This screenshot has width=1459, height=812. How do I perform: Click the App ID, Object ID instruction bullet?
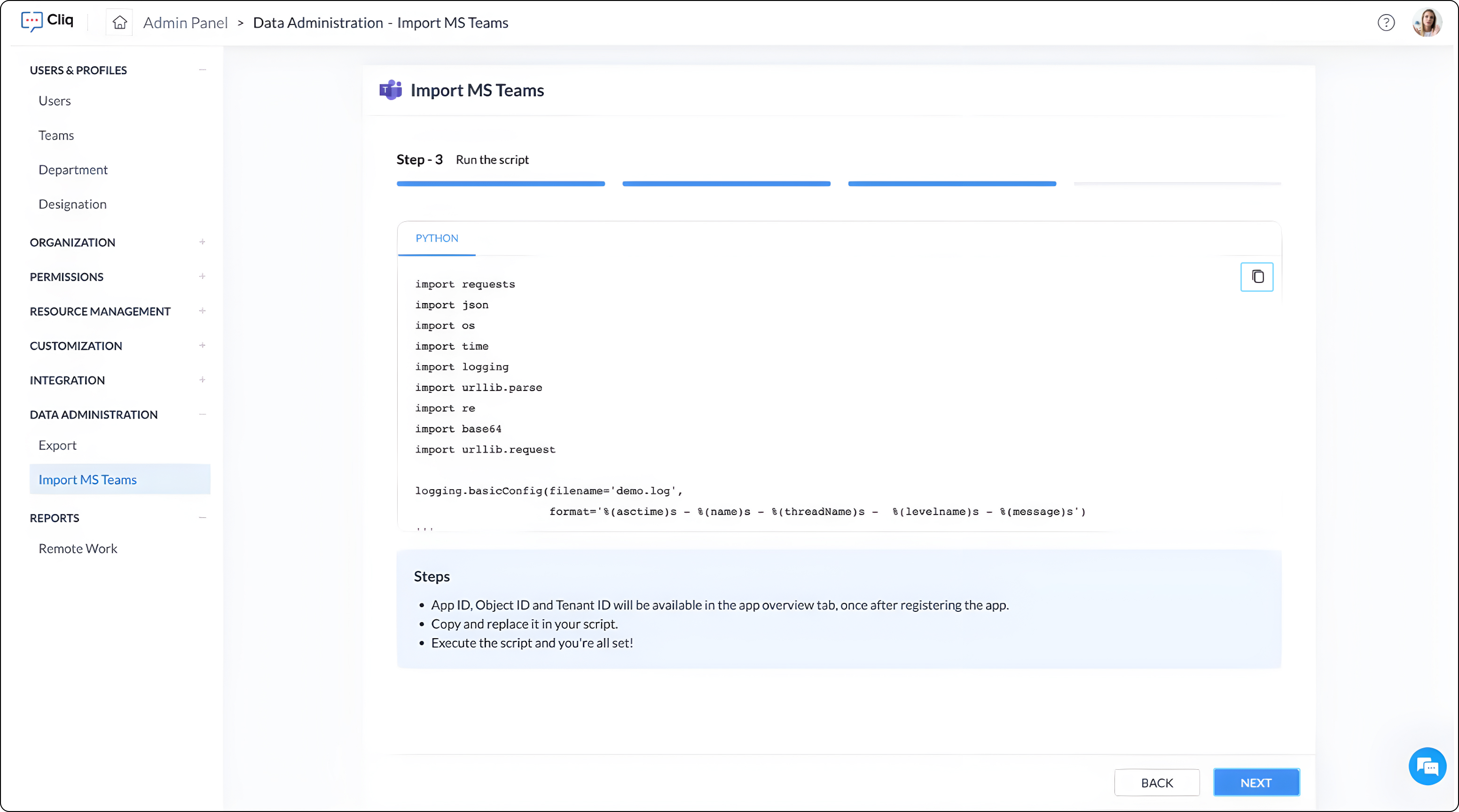coord(720,605)
